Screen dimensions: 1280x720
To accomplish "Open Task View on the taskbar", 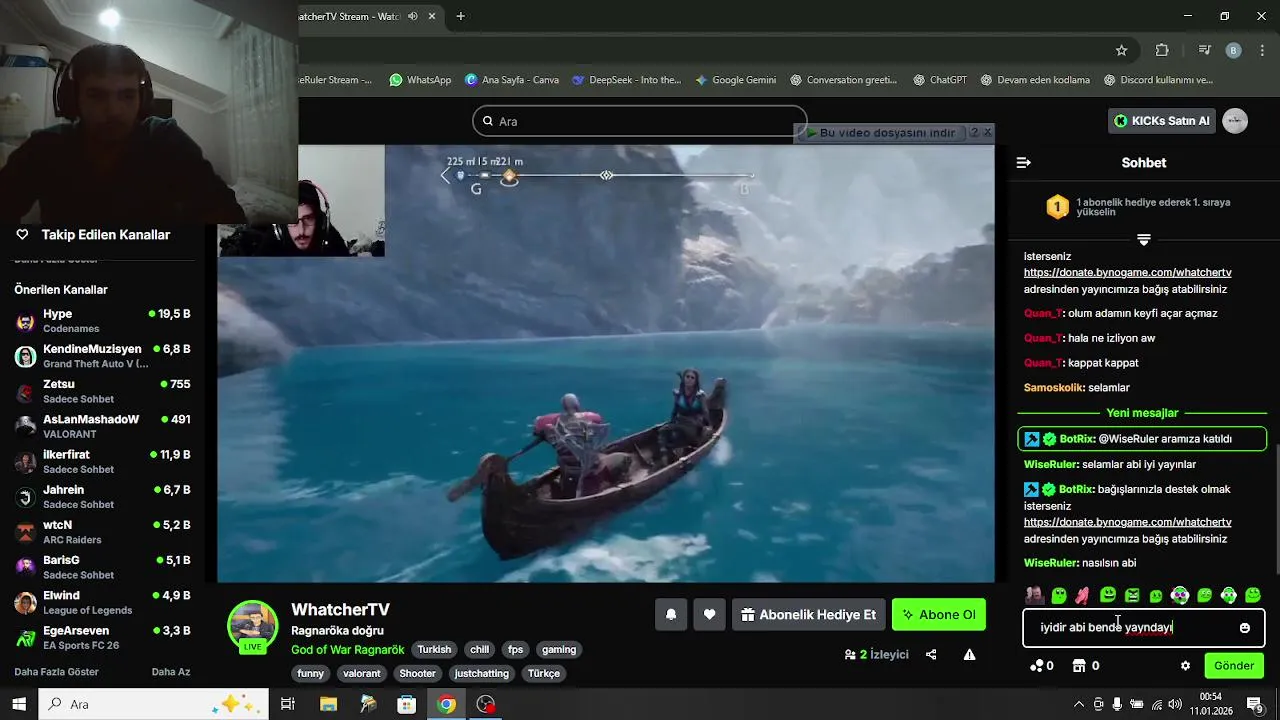I will click(x=288, y=704).
